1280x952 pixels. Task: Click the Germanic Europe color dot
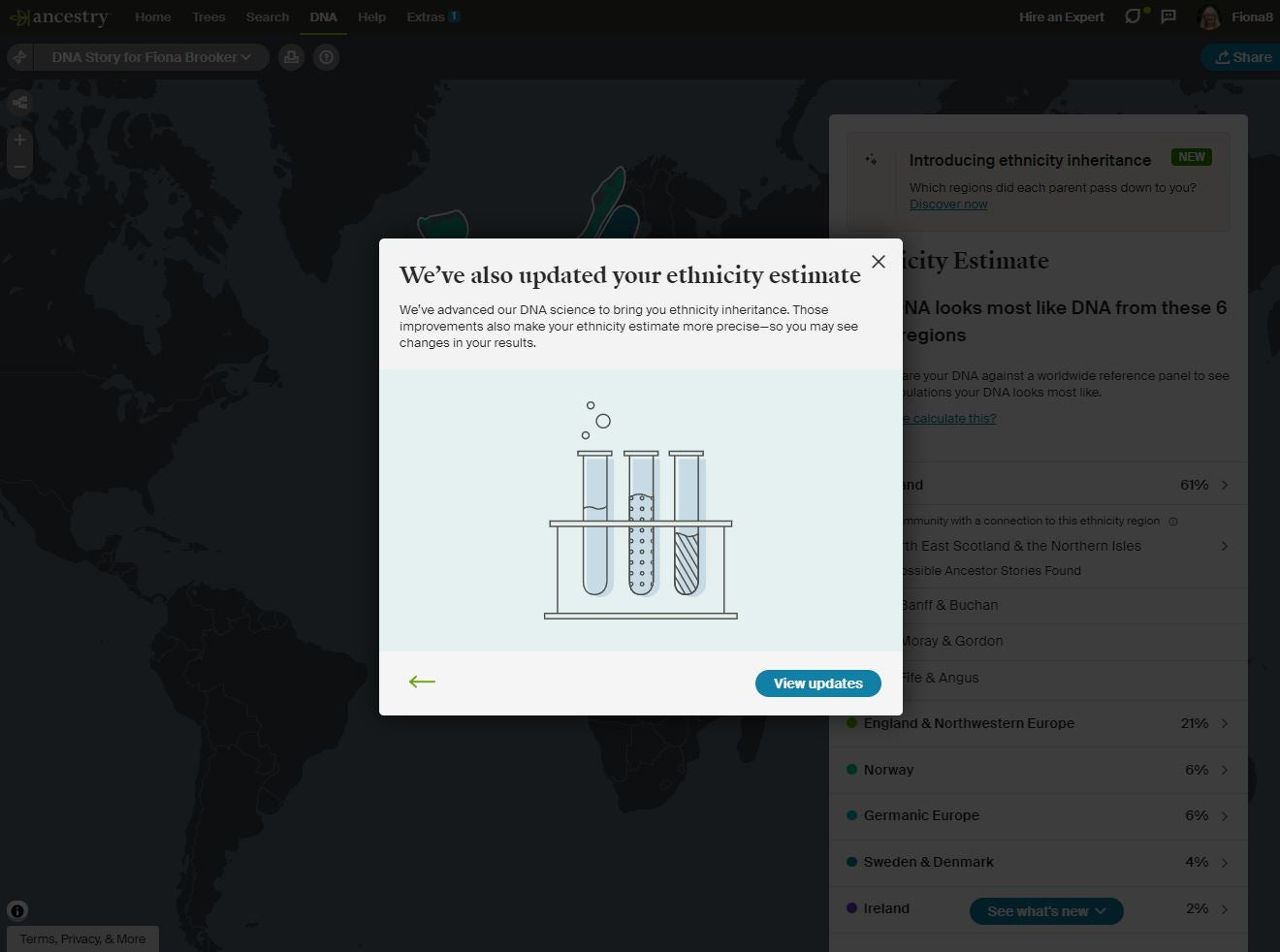click(851, 815)
